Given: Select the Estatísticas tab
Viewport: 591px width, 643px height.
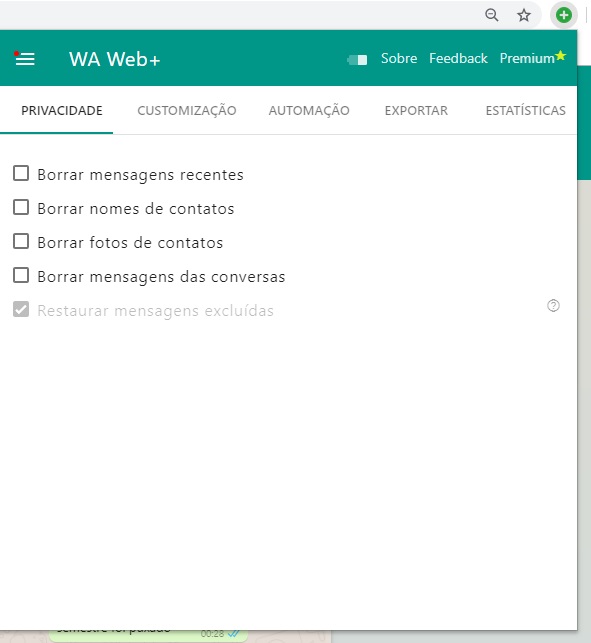Looking at the screenshot, I should pyautogui.click(x=525, y=110).
